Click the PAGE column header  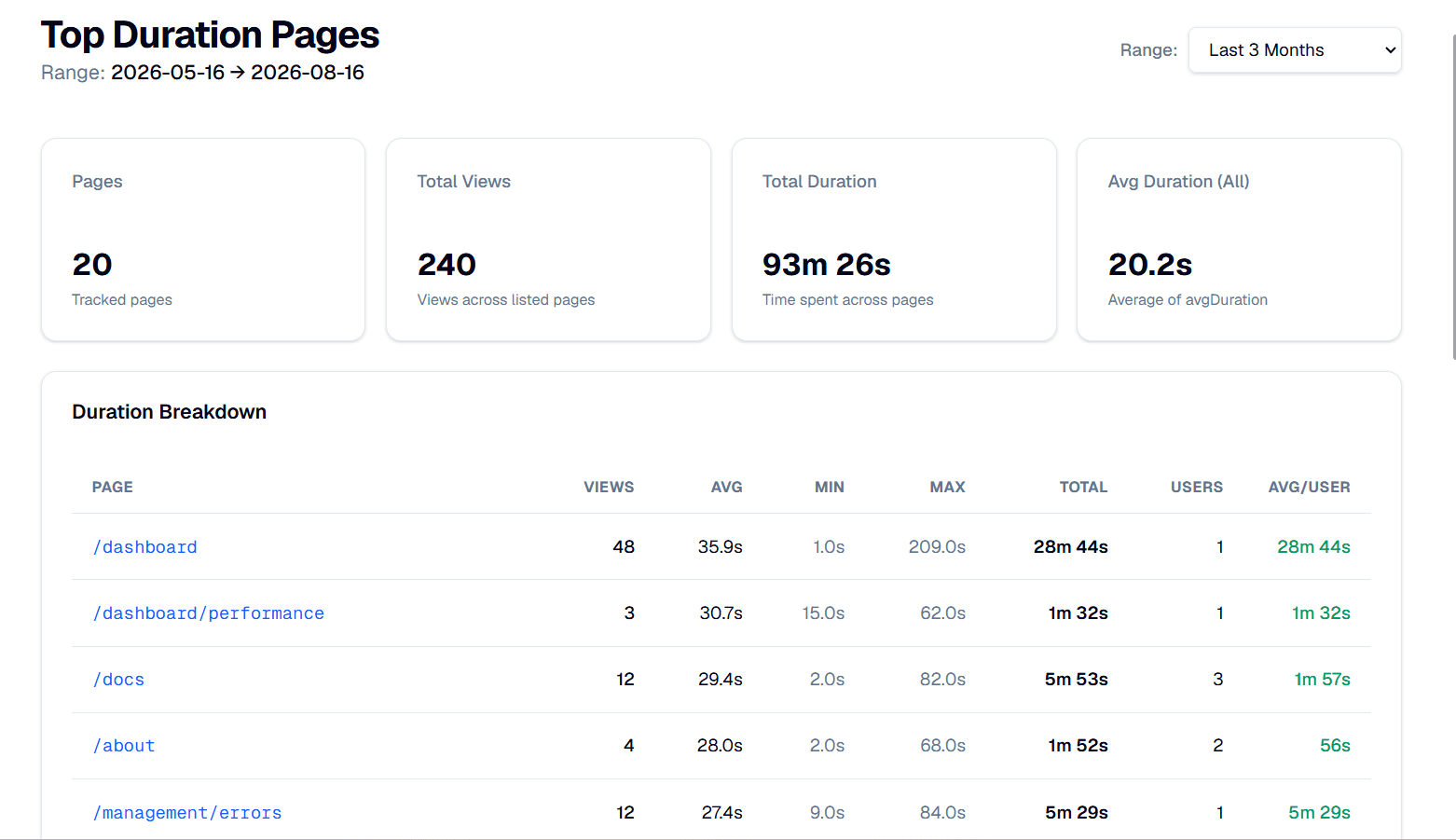coord(113,487)
